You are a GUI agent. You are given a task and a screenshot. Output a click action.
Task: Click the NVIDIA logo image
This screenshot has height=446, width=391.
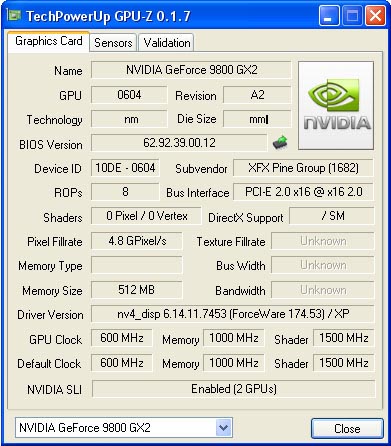click(336, 105)
